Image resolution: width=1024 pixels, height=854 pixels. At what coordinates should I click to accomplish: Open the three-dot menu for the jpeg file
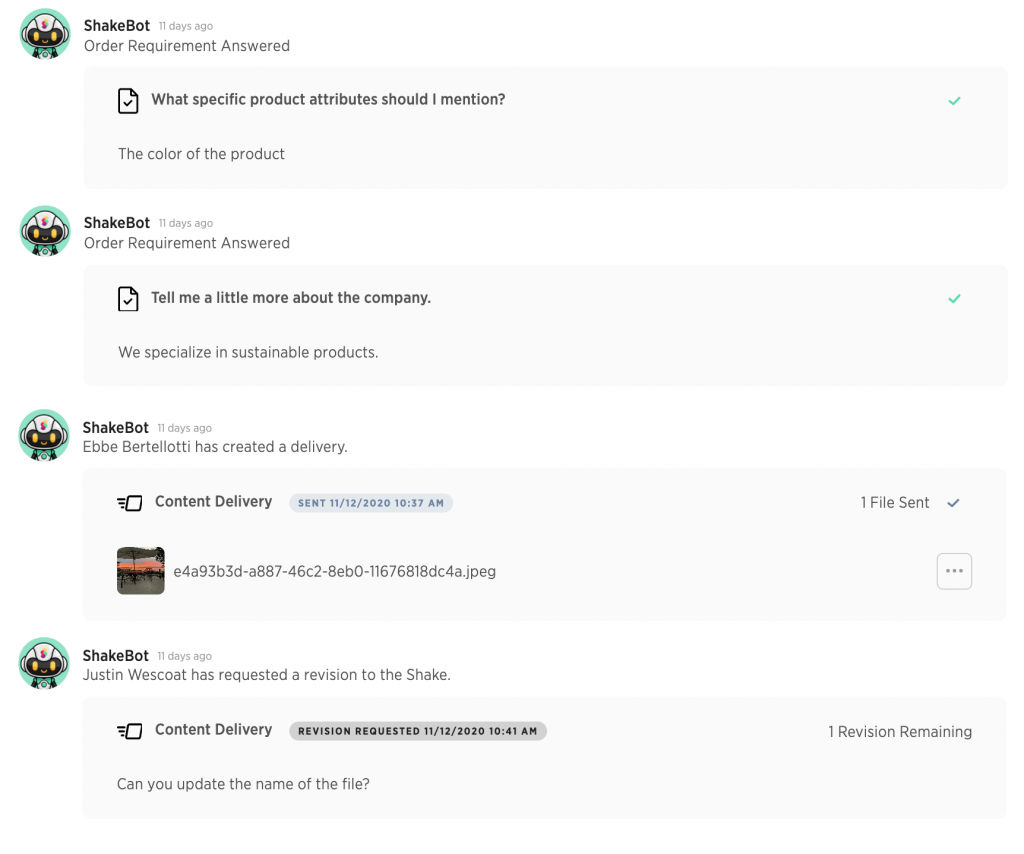tap(954, 571)
